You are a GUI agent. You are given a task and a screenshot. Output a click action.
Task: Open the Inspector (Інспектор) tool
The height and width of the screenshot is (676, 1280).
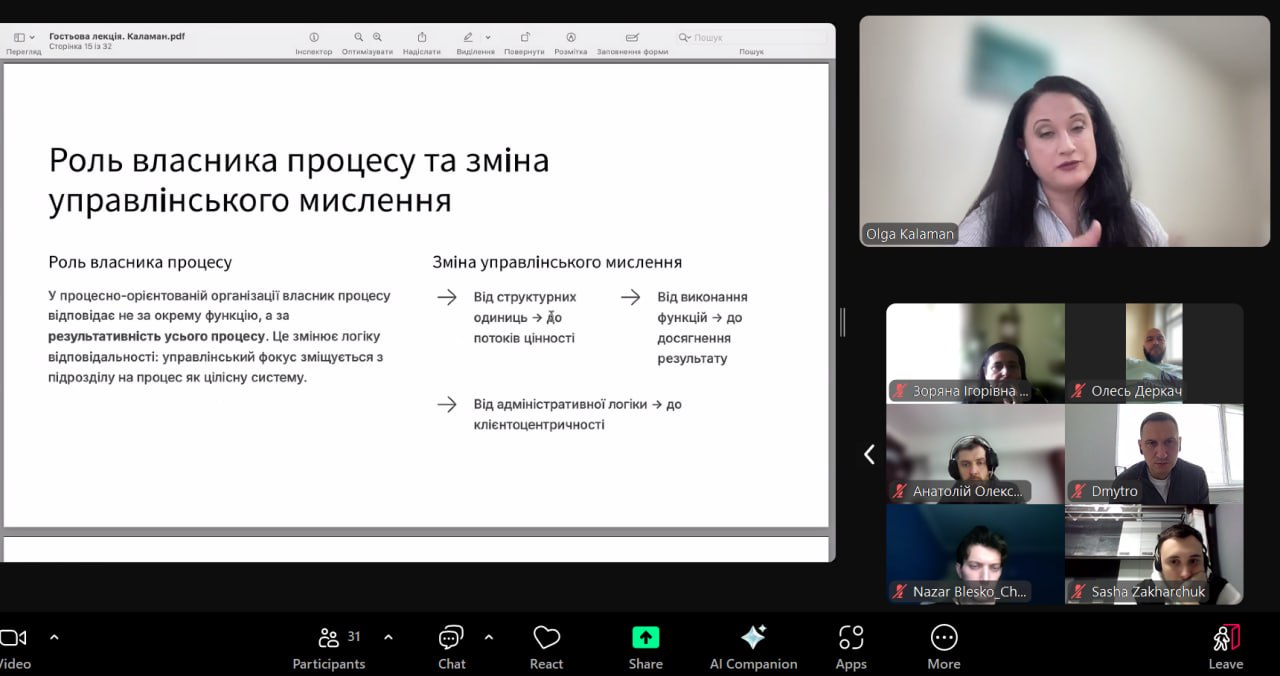313,37
